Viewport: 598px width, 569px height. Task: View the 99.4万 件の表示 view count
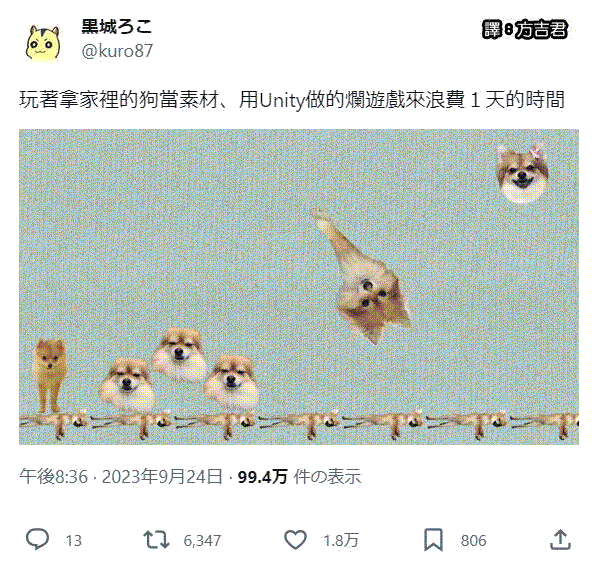299,477
